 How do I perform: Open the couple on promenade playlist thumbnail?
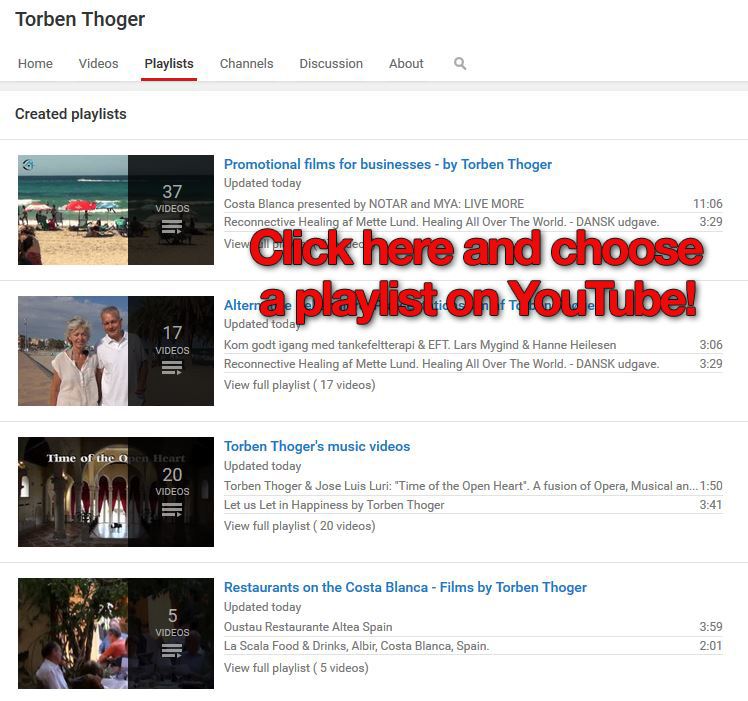[116, 351]
